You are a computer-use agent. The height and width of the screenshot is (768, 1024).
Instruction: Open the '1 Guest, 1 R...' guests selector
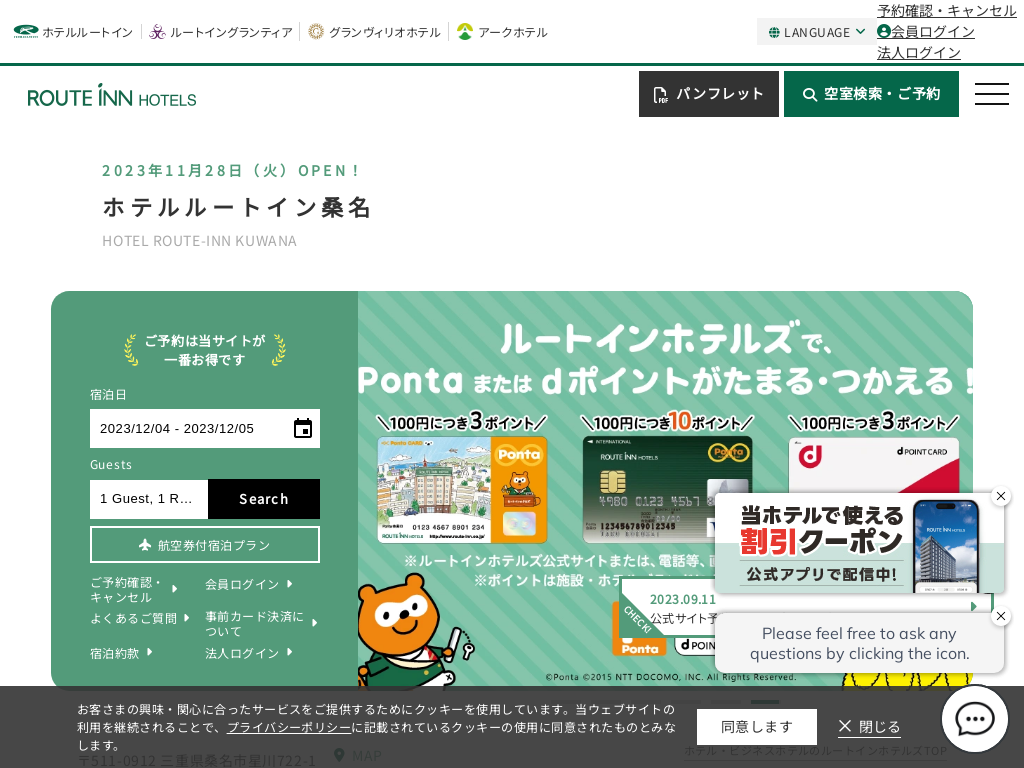[x=149, y=499]
